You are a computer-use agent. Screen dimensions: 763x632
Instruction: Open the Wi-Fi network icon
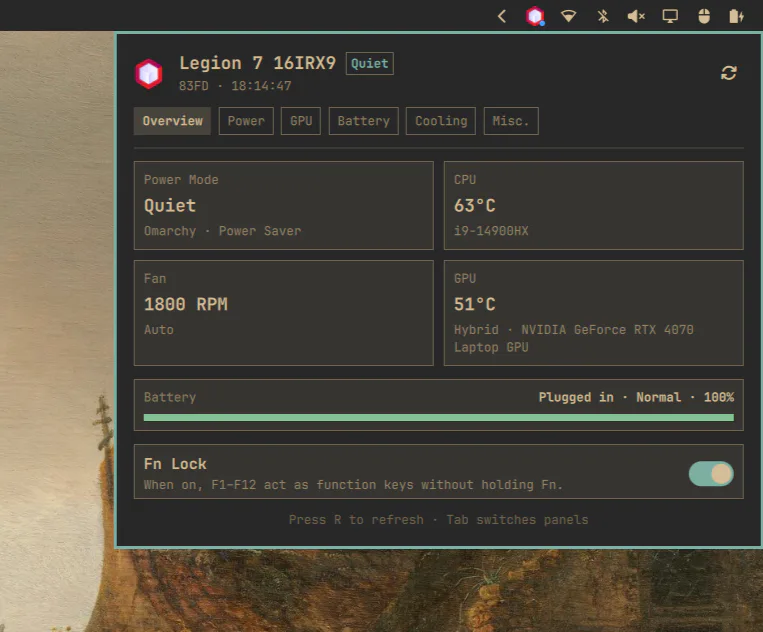pos(568,16)
